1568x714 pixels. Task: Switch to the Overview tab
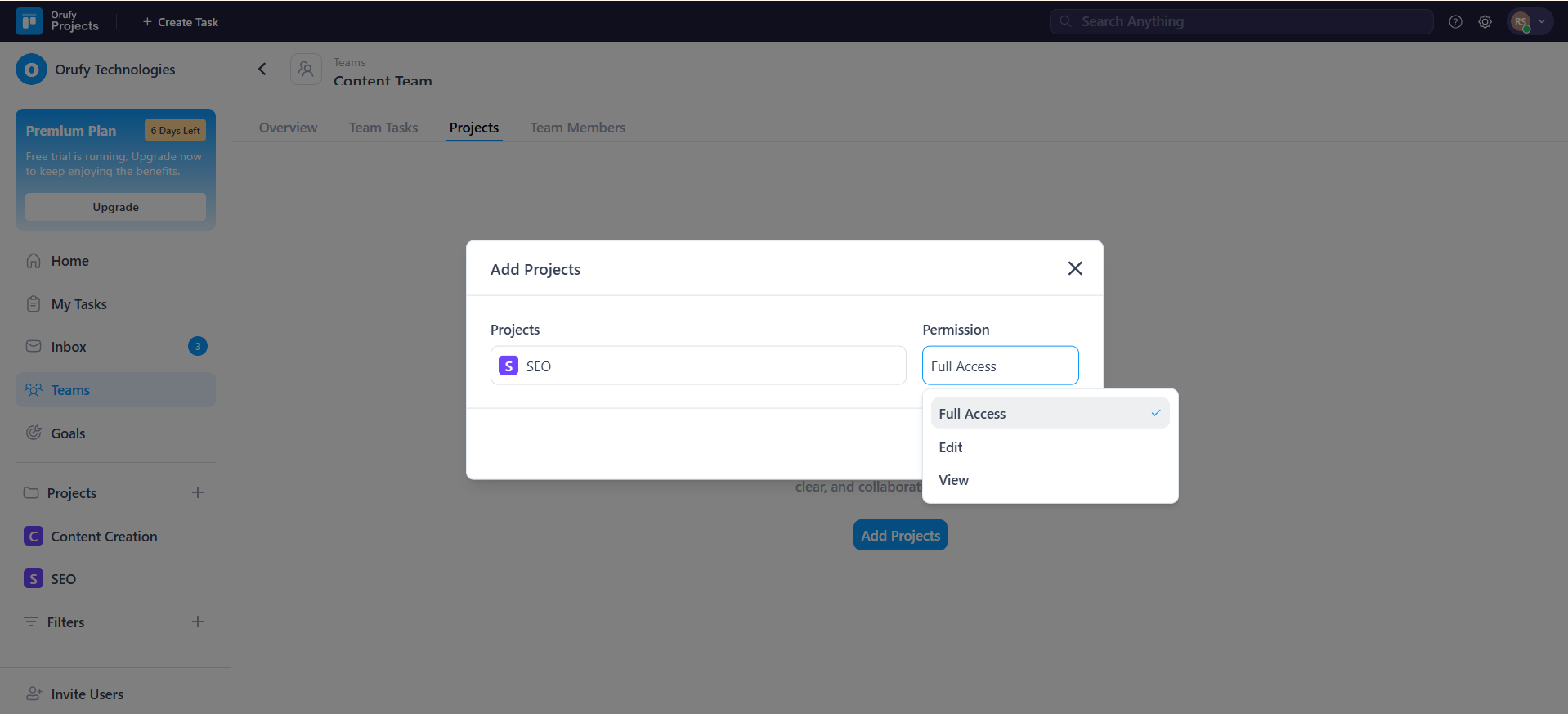point(288,128)
